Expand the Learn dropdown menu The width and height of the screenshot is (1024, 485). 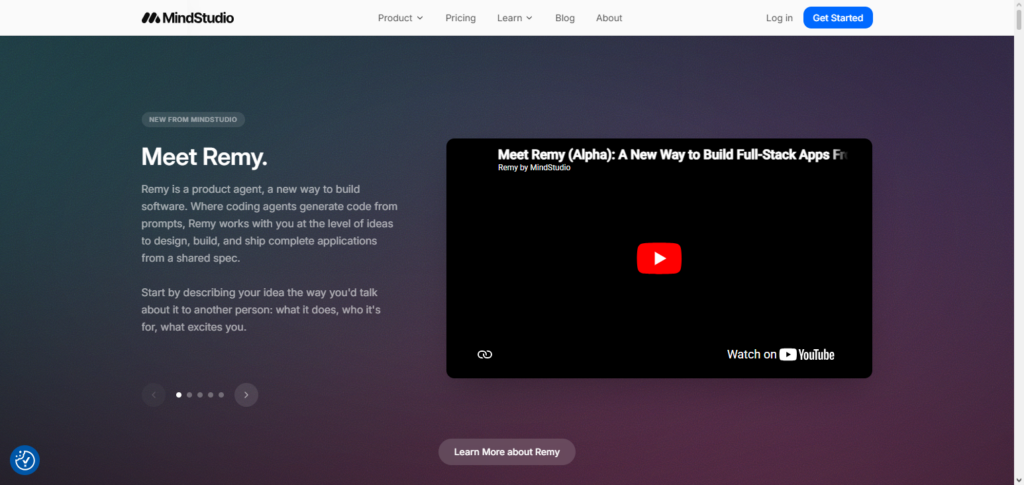pos(515,18)
